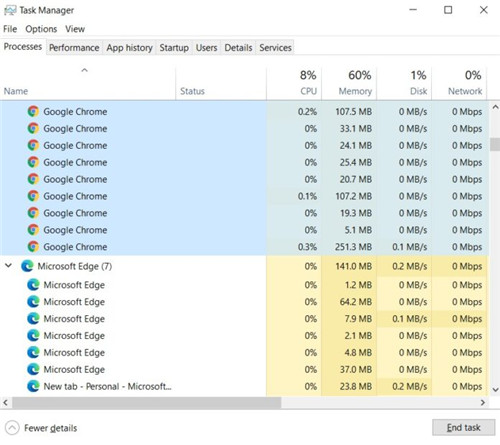
Task: Click the Edge icon on the 1.2 MB row
Action: pyautogui.click(x=33, y=285)
